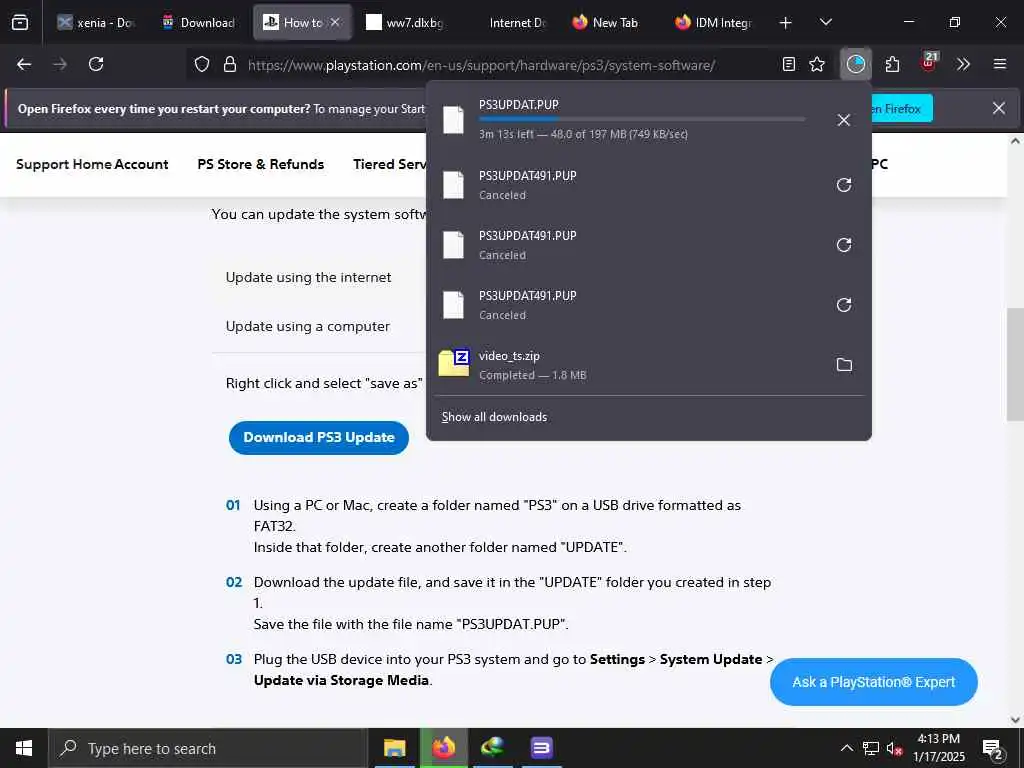Click the Downloads toolbar button
The height and width of the screenshot is (768, 1024).
[856, 64]
